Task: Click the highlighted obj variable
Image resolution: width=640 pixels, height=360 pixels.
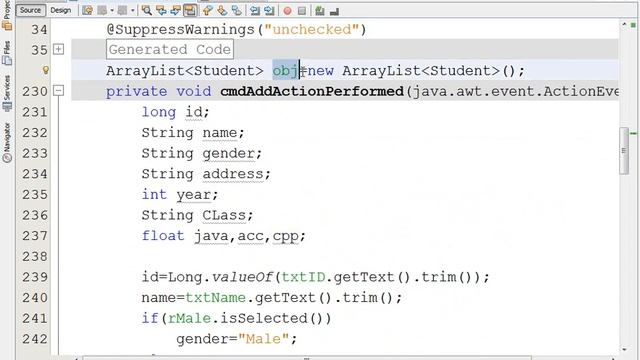Action: (x=285, y=71)
